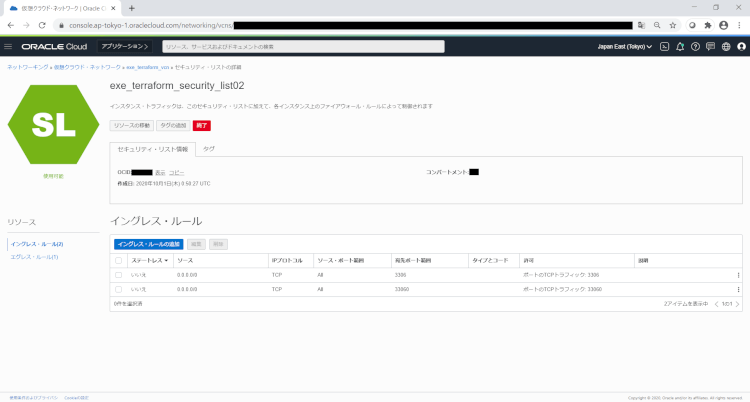The width and height of the screenshot is (750, 402).
Task: Open the ネットワーキング breadcrumb link
Action: pos(28,67)
